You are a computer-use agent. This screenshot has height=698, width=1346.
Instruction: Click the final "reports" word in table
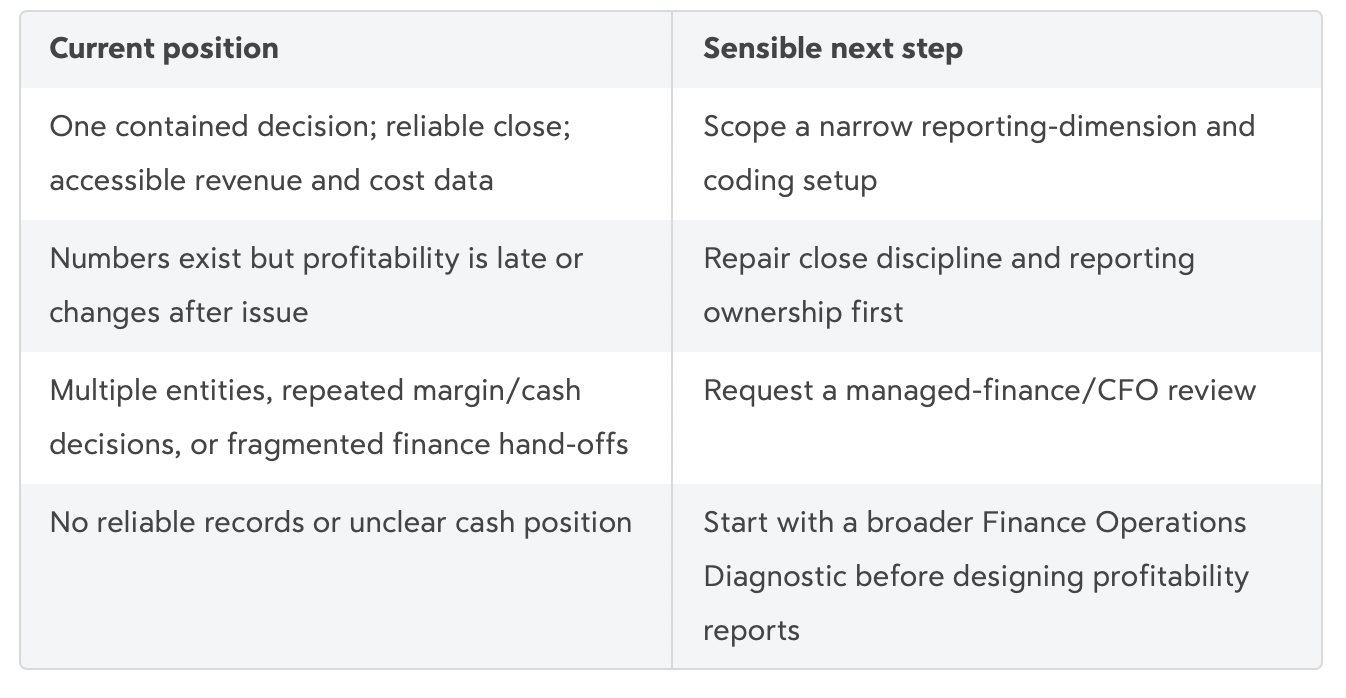pyautogui.click(x=751, y=631)
